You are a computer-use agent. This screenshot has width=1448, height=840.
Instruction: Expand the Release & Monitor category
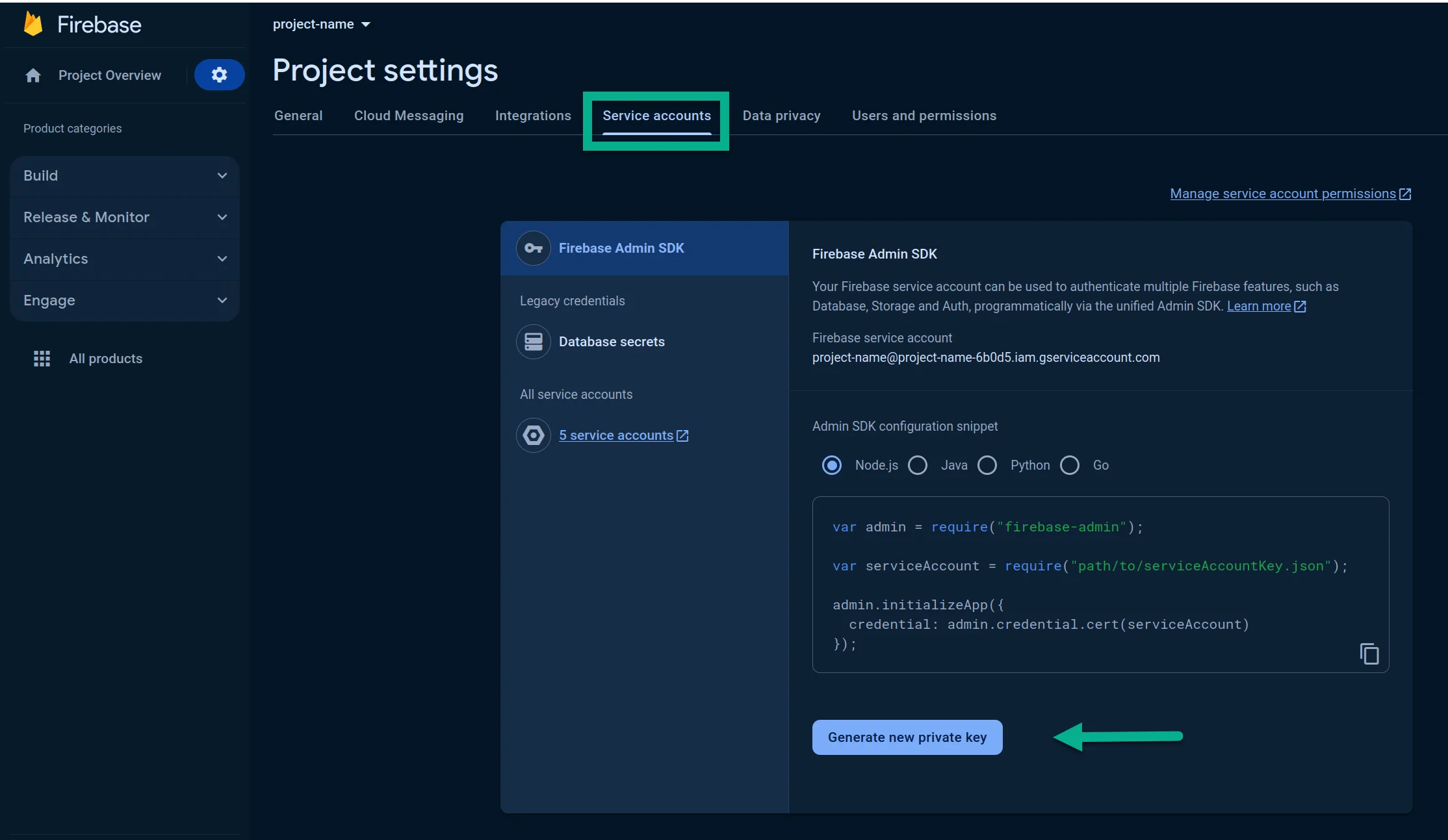click(x=125, y=217)
